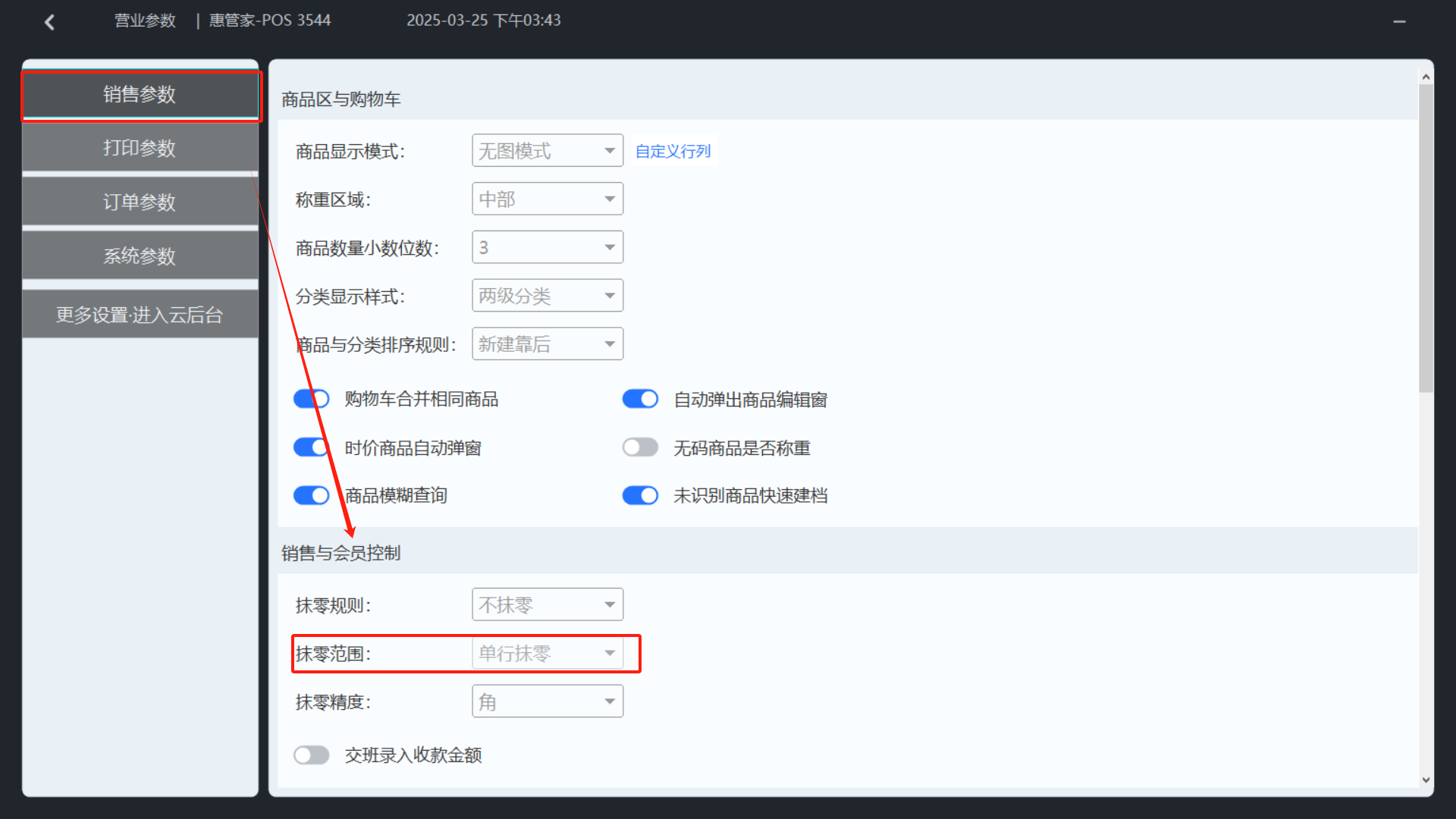Click the scrollbar up arrow
Image resolution: width=1456 pixels, height=819 pixels.
pos(1426,77)
